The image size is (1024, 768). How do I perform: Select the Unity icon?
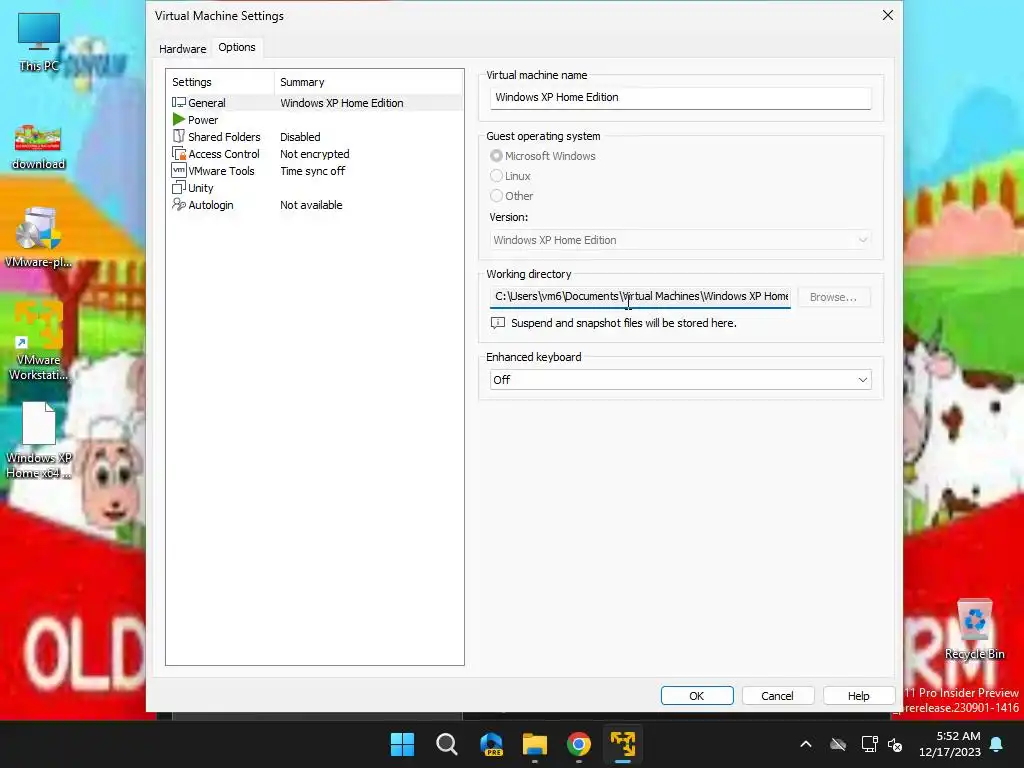point(178,187)
